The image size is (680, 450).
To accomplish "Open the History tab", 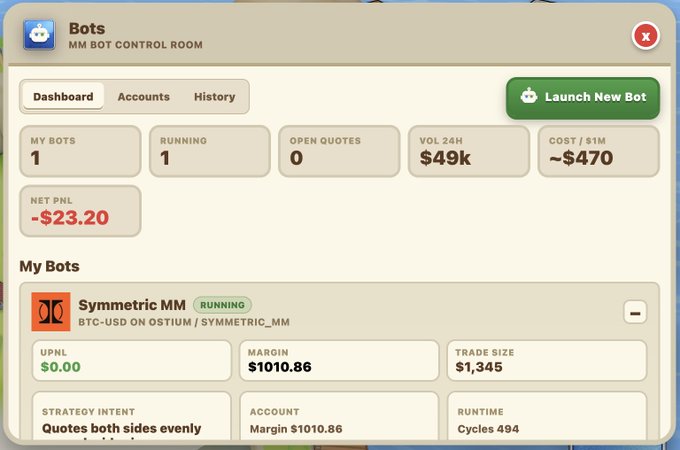I will coord(214,96).
